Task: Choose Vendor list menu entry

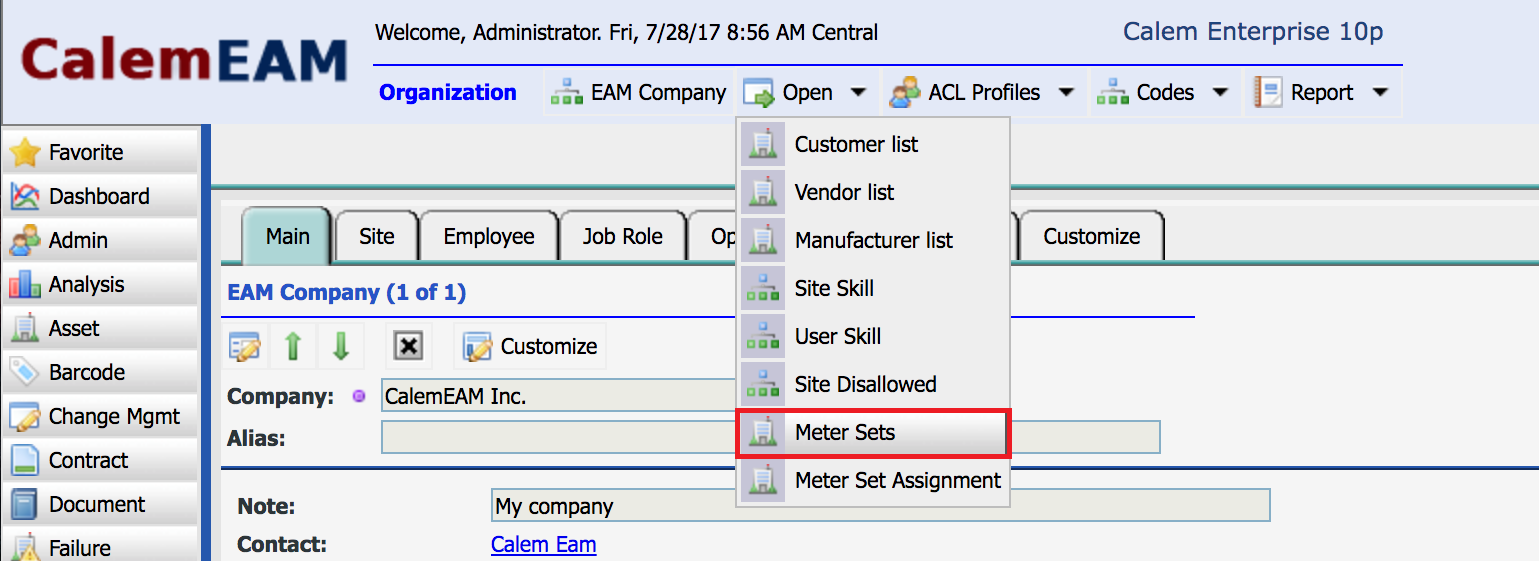Action: coord(873,193)
